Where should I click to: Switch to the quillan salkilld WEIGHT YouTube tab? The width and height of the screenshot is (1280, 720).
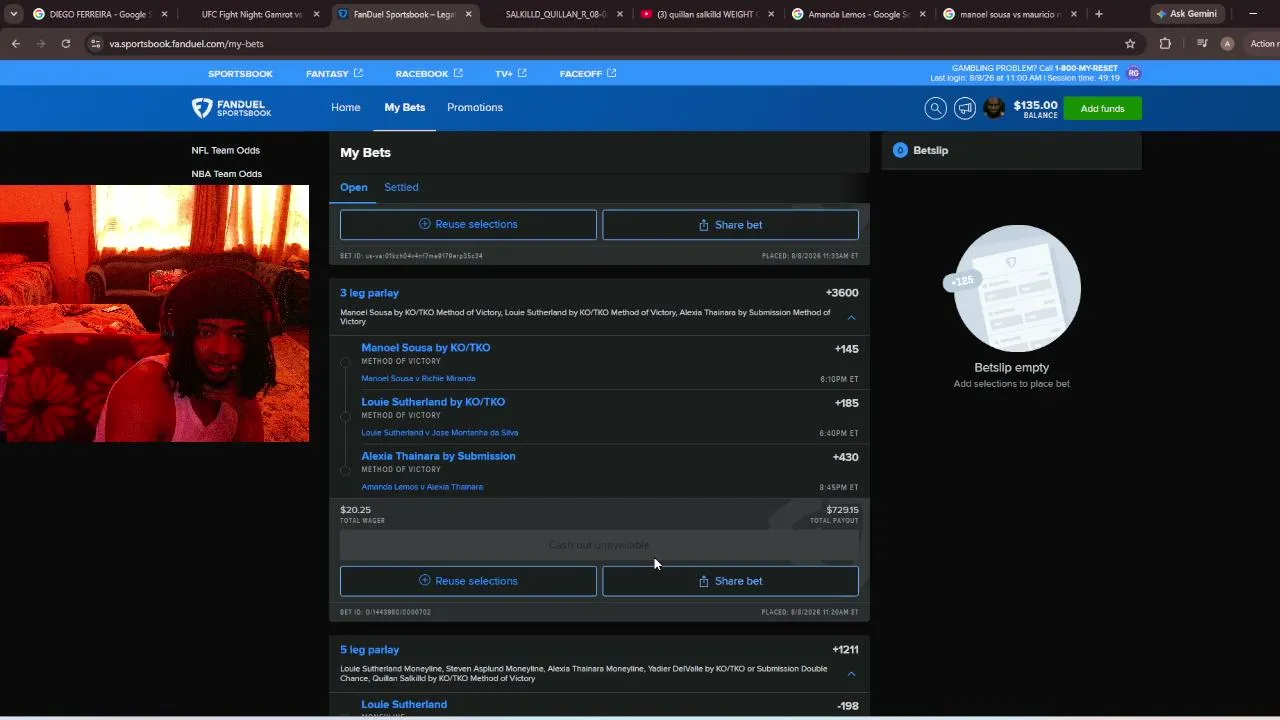707,14
